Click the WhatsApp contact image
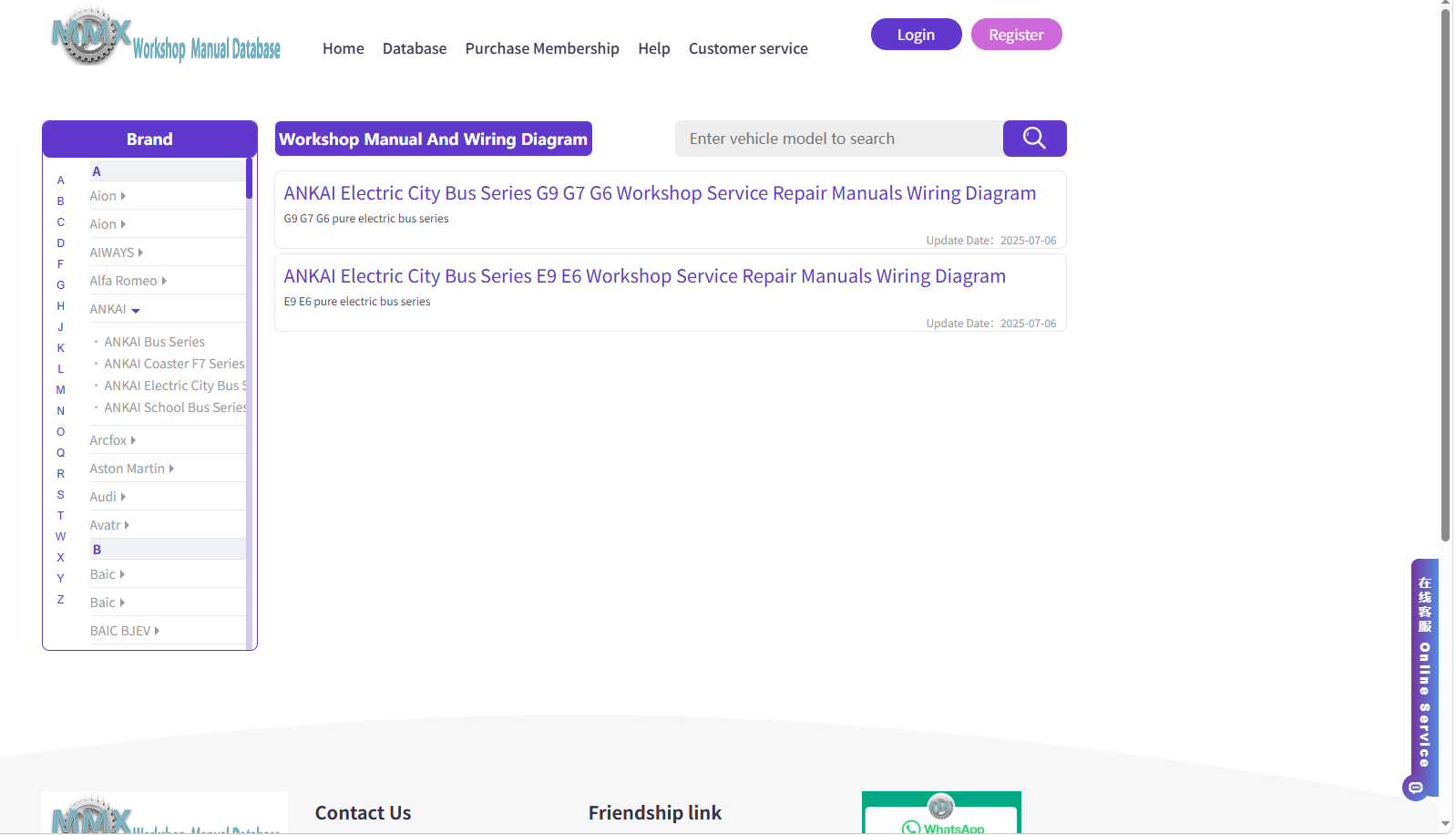 (941, 812)
